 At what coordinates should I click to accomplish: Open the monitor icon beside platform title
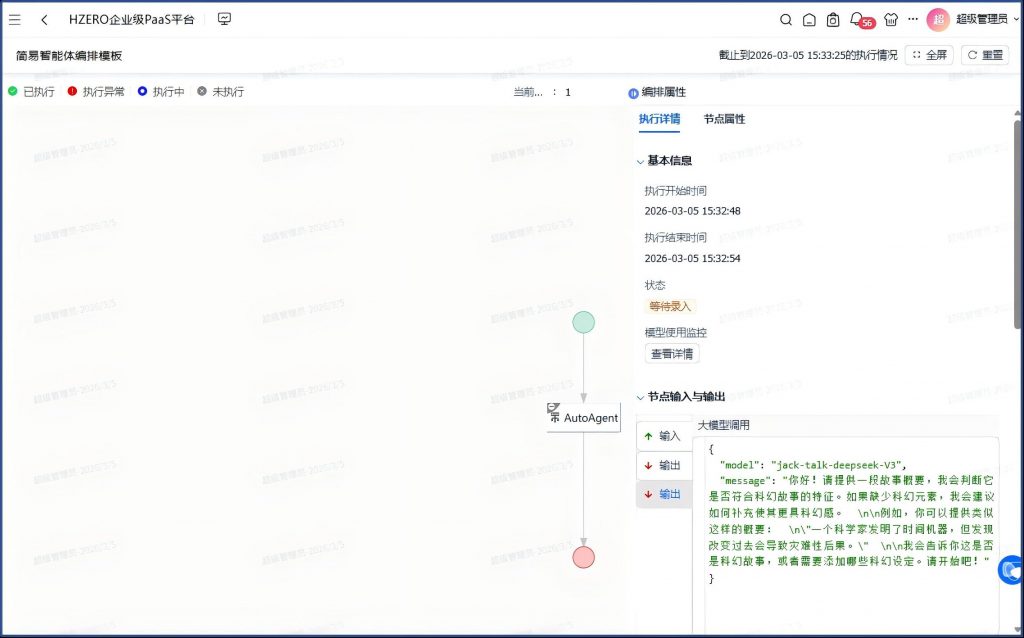pyautogui.click(x=224, y=19)
